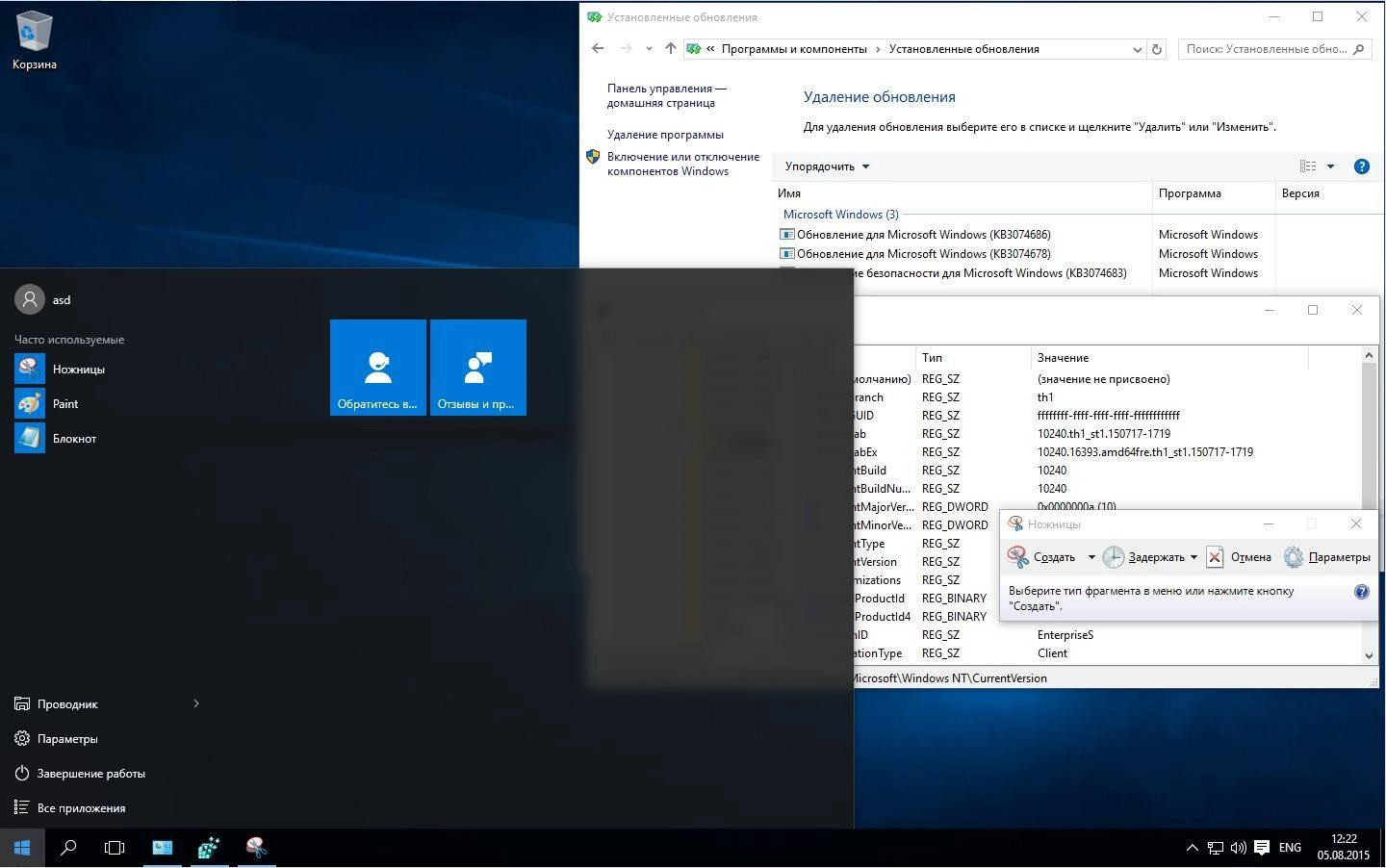Open Параметры in Snipping Tool
Screen dimensions: 1386x868
[x=1326, y=557]
